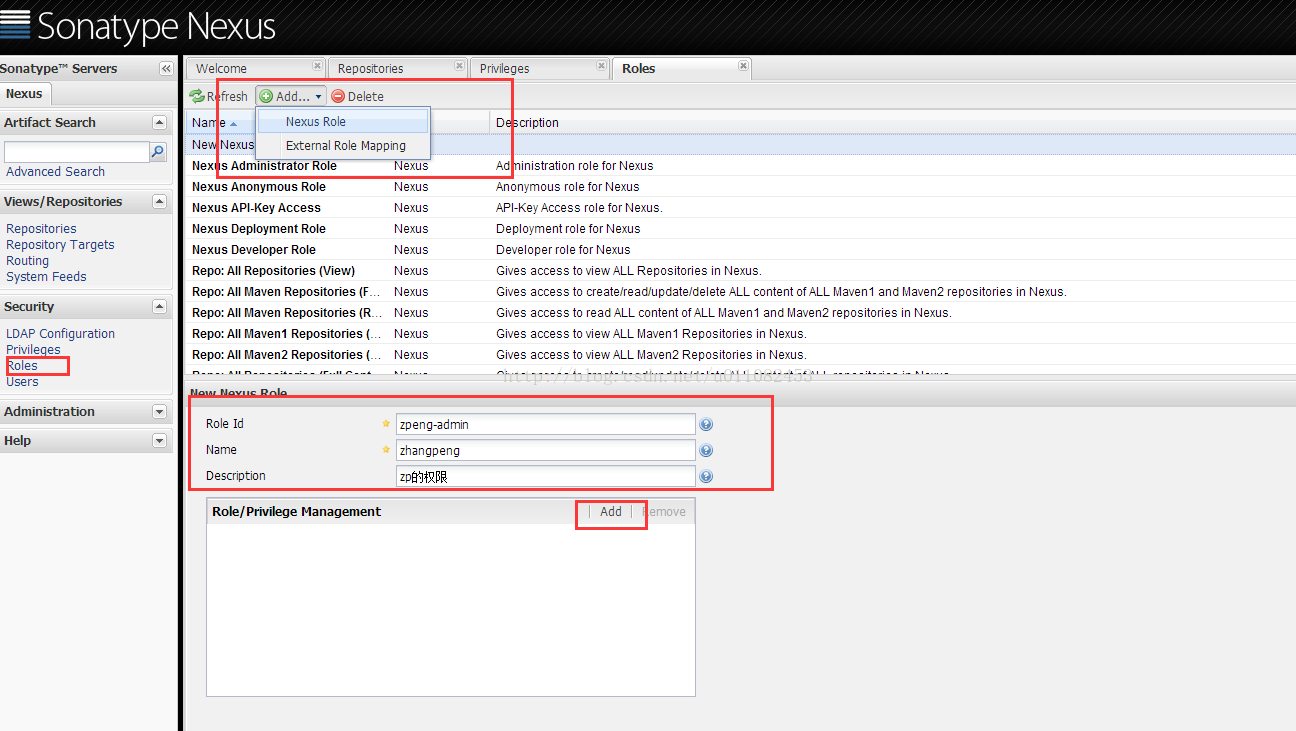Click 'Administration role for Nexus' description

pyautogui.click(x=574, y=166)
